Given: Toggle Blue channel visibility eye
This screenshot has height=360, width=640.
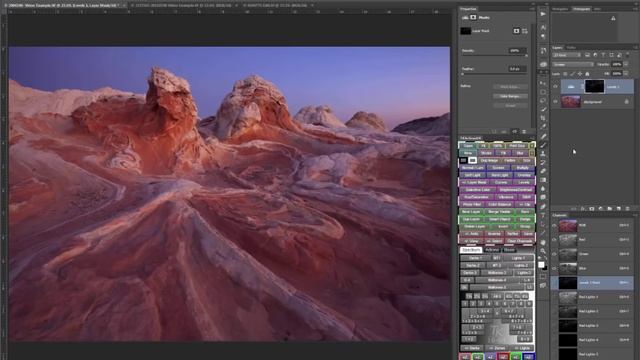Looking at the screenshot, I should [554, 268].
